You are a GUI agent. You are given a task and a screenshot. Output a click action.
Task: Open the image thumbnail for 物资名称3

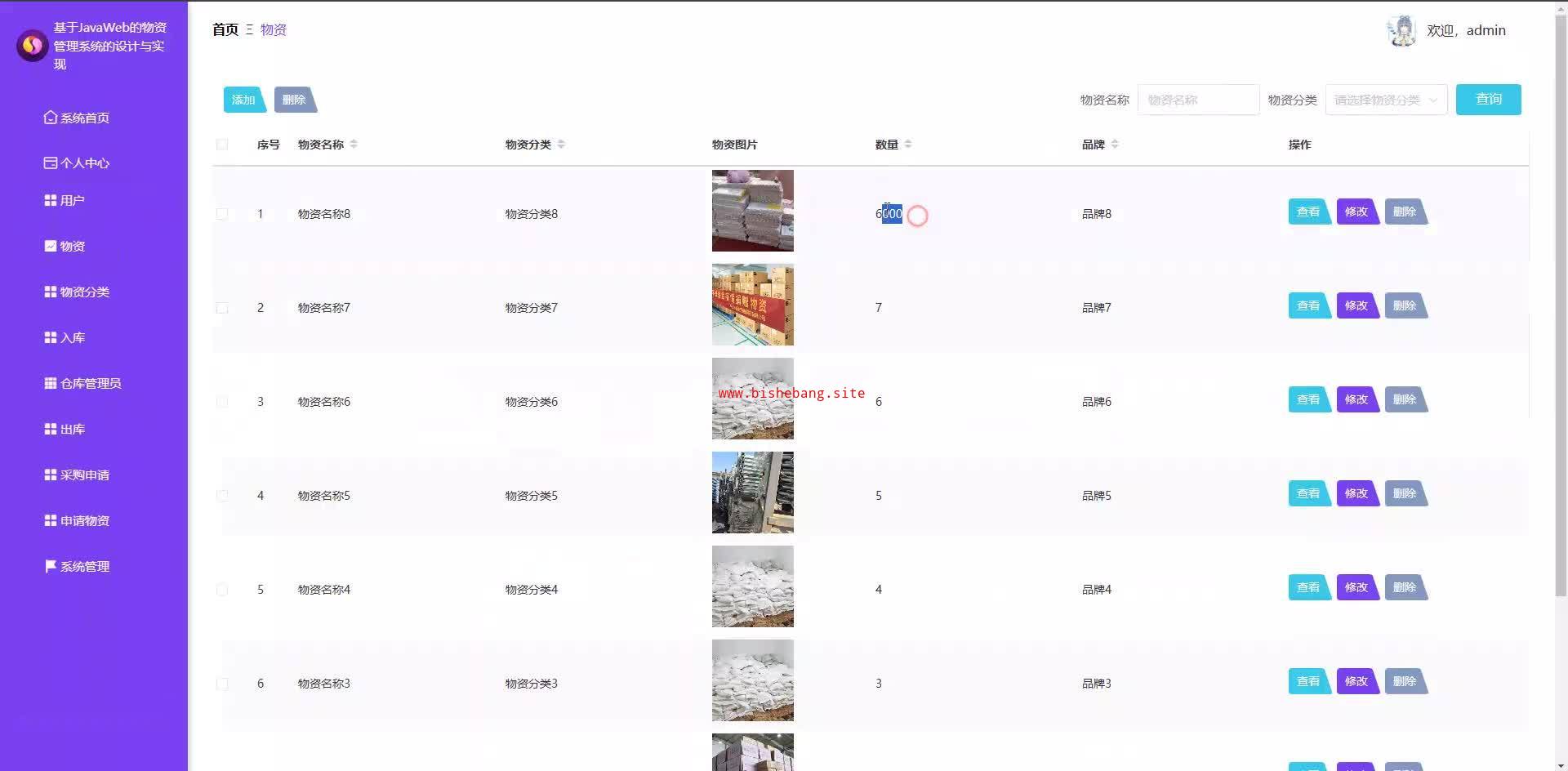click(x=753, y=680)
